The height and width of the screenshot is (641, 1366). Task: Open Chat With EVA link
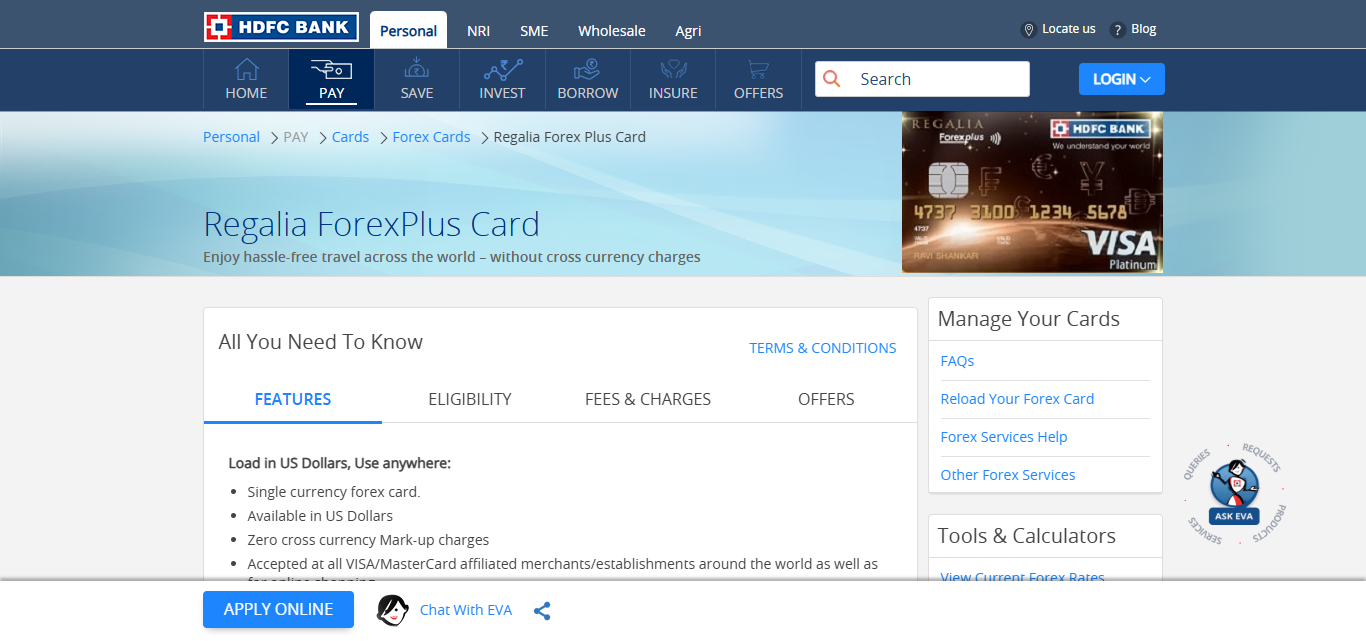point(466,610)
